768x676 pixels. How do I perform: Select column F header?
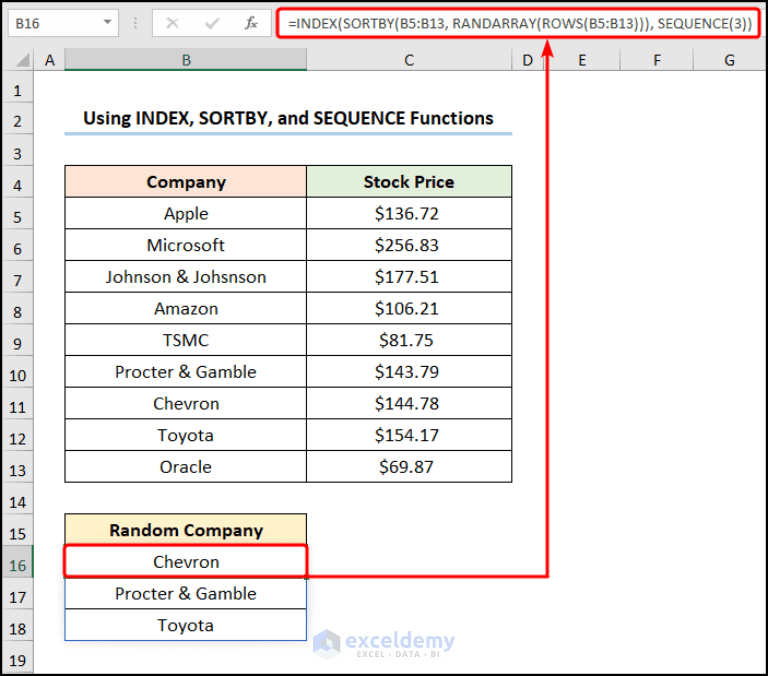(657, 60)
